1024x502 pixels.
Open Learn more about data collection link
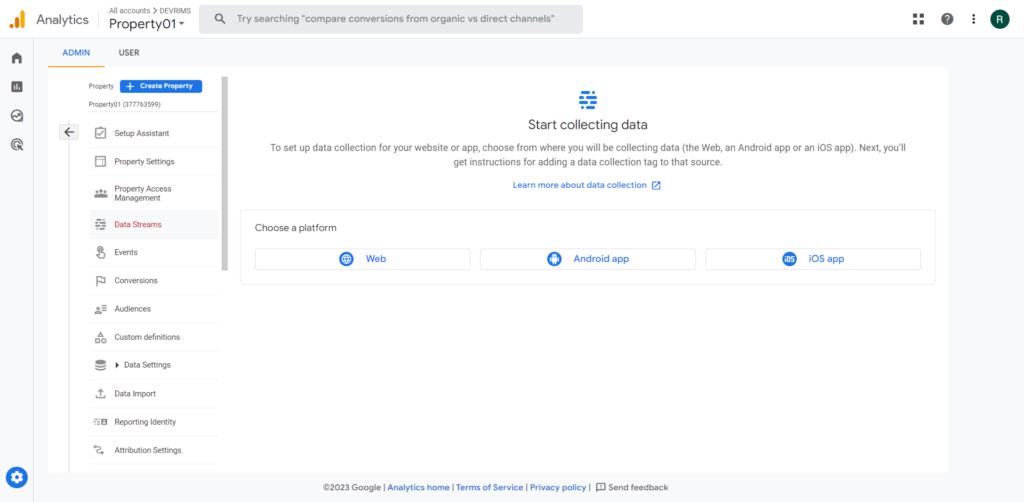(x=579, y=185)
